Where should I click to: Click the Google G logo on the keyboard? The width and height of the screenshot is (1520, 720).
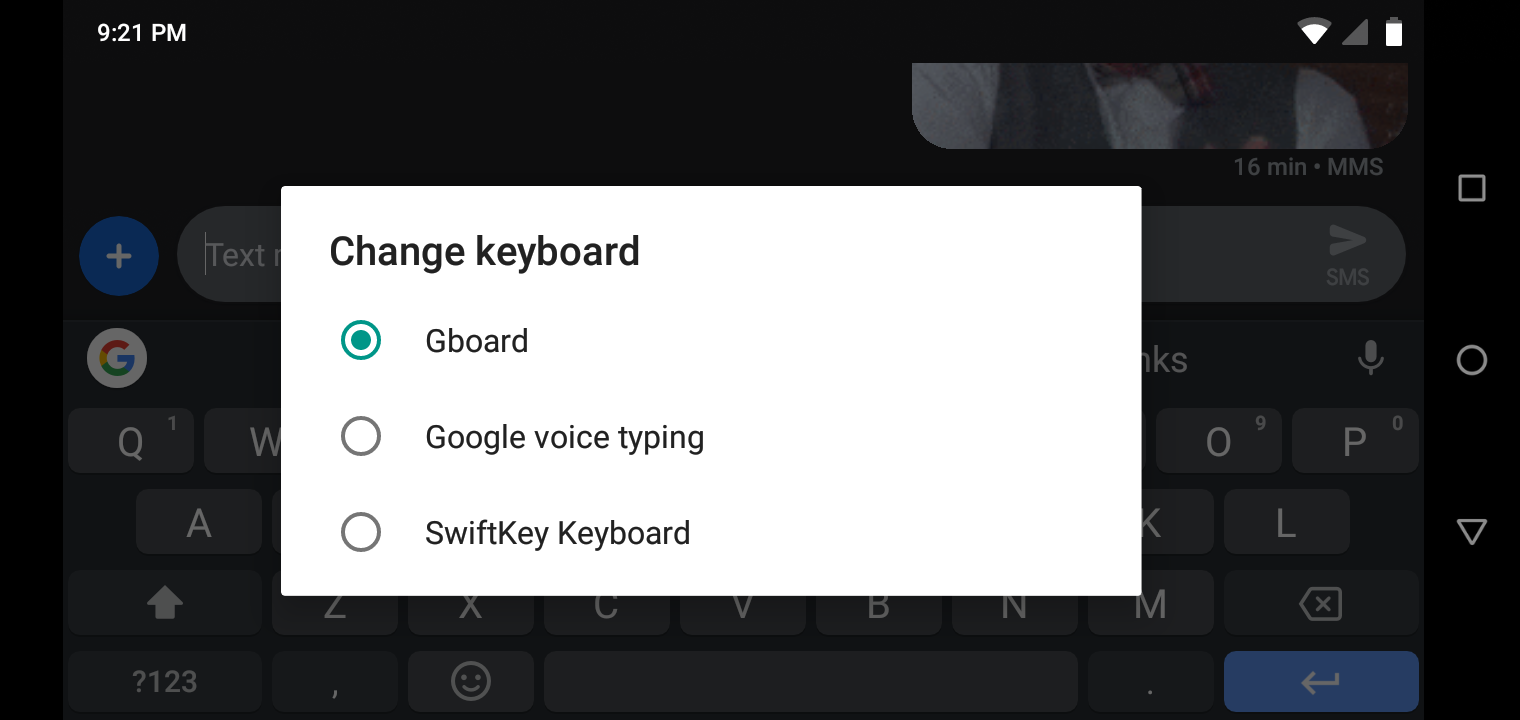click(x=116, y=358)
